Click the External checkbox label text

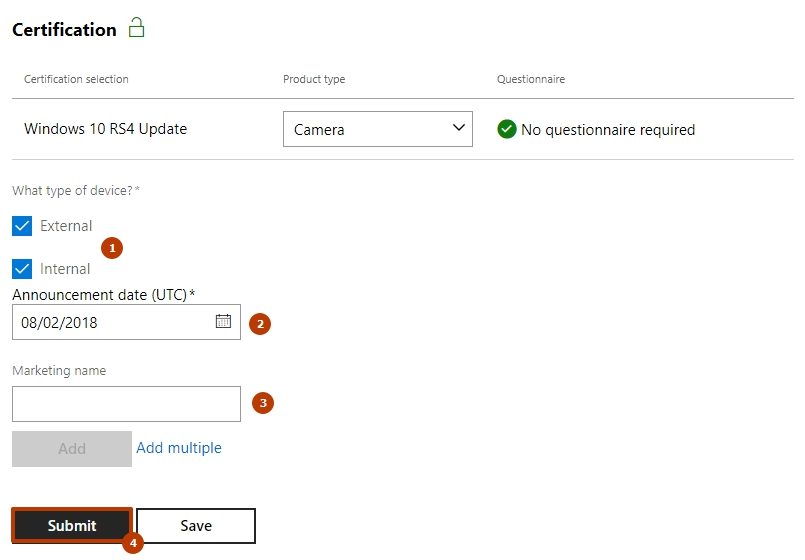66,226
